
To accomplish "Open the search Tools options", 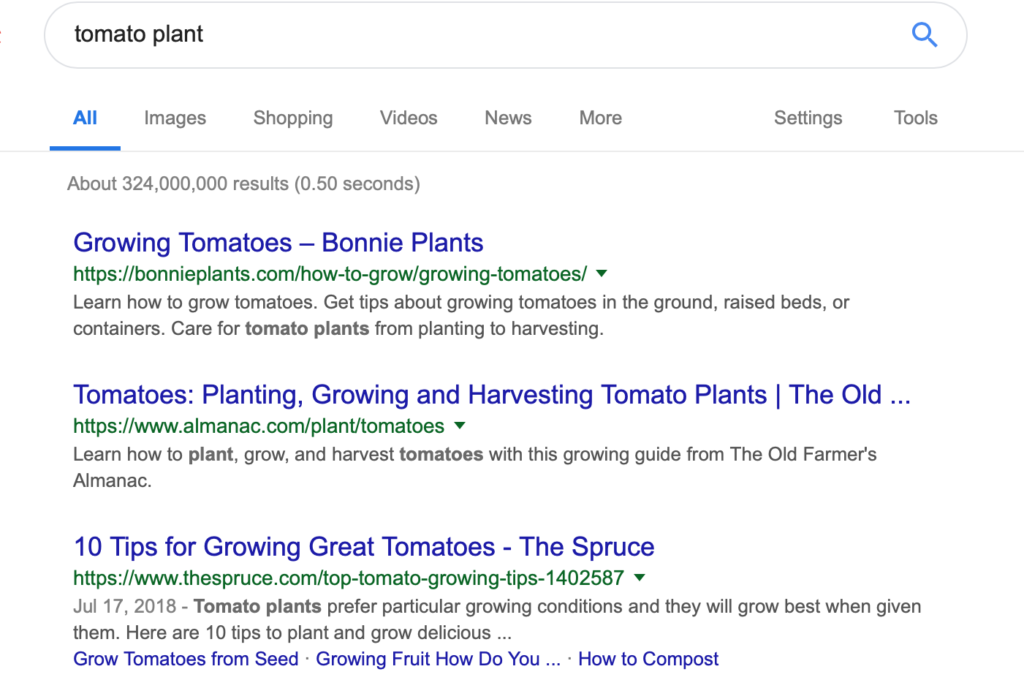I will click(x=915, y=118).
